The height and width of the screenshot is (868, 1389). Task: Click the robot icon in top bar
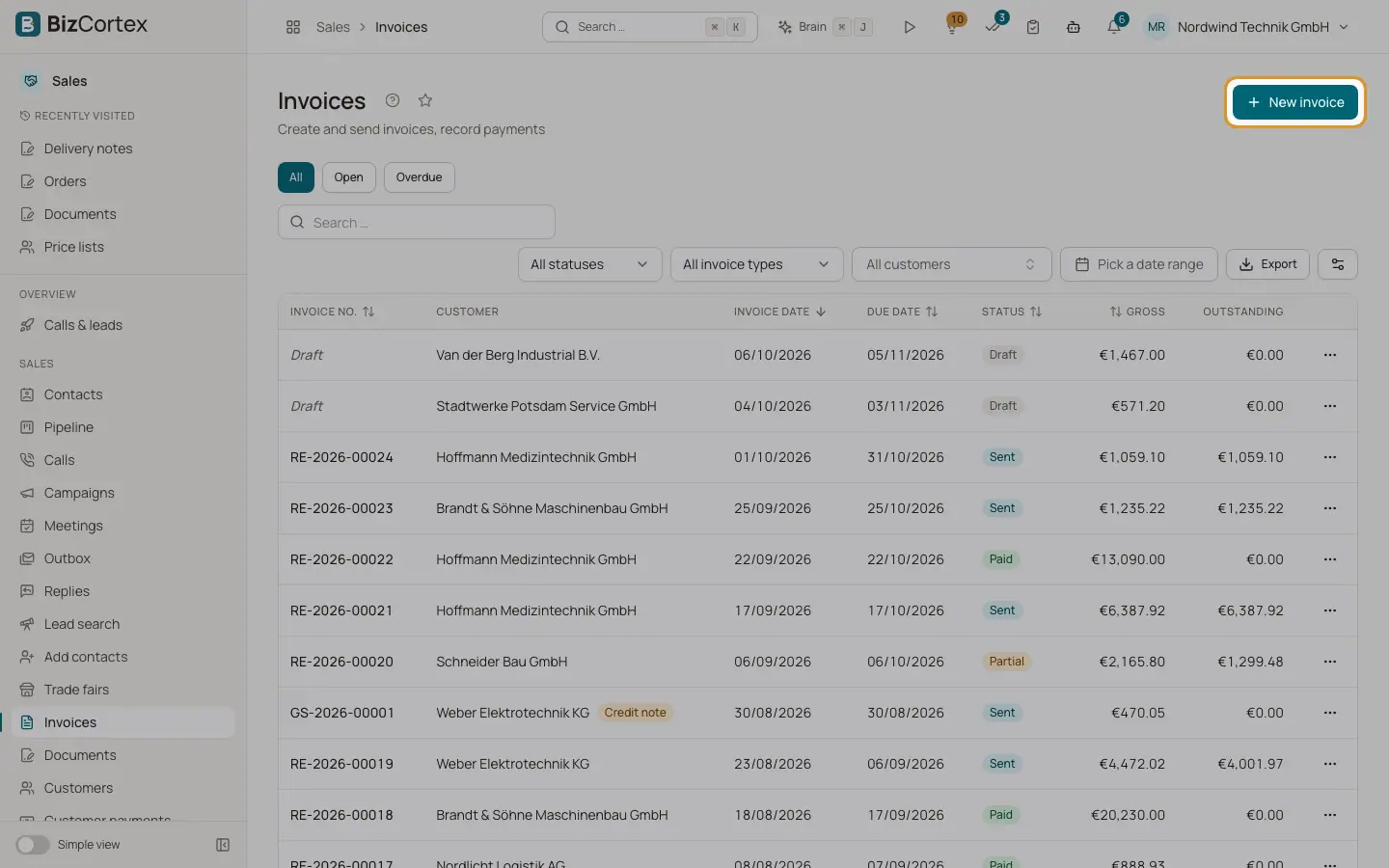[1074, 27]
